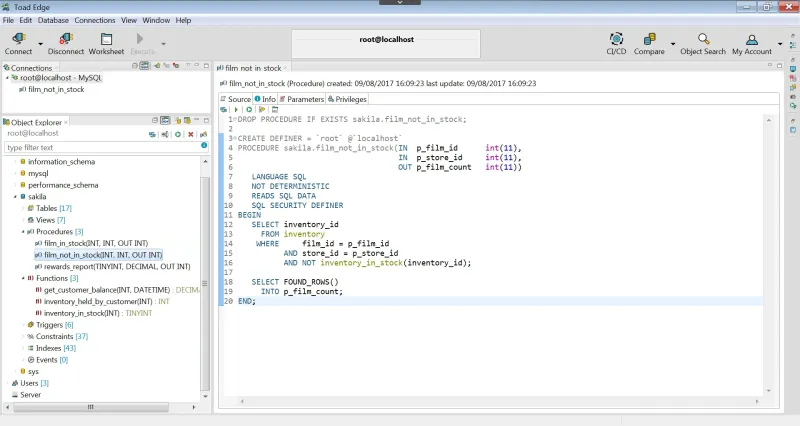Click the green refresh icon in Source toolbar
Image resolution: width=800 pixels, height=426 pixels.
249,109
